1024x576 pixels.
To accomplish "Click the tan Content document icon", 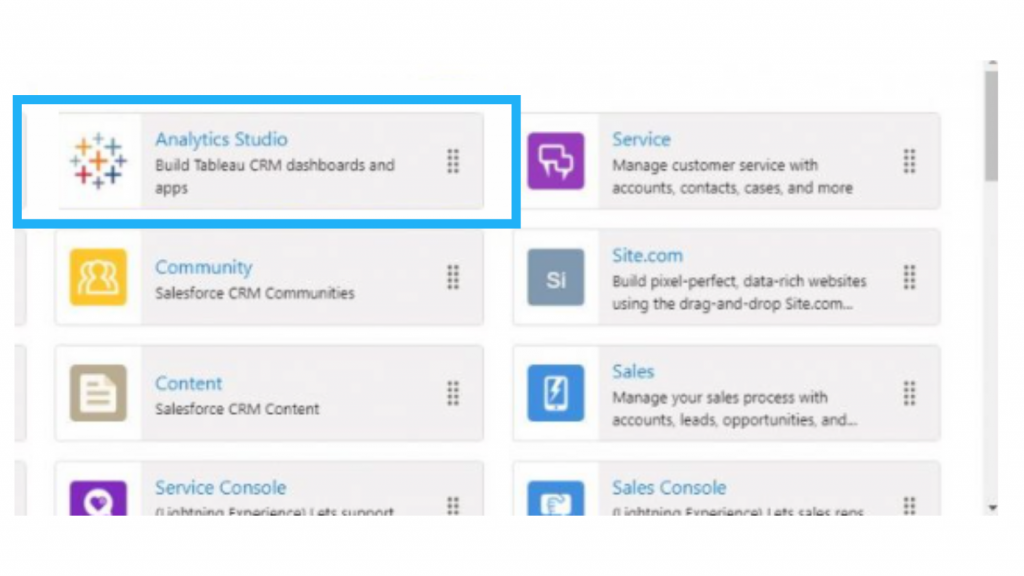I will (x=98, y=393).
